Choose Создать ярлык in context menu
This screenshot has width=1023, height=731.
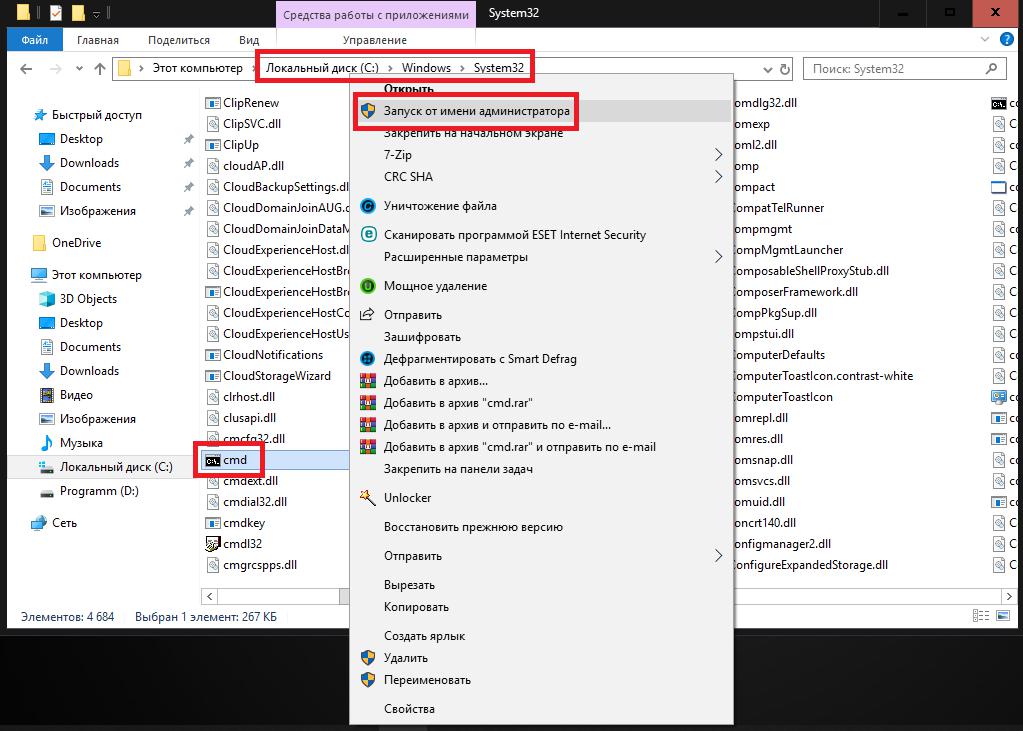pyautogui.click(x=542, y=636)
